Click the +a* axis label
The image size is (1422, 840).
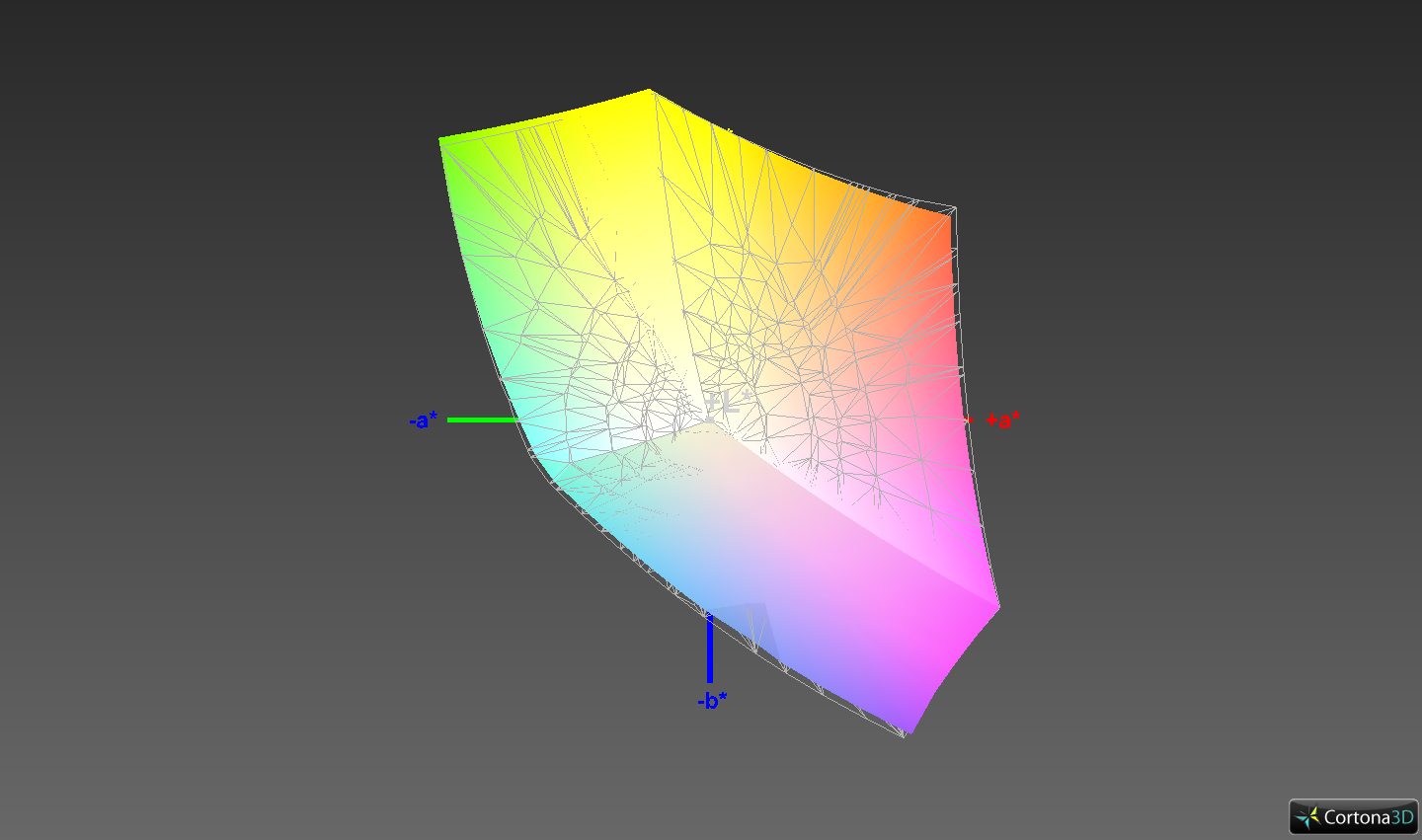coord(1003,420)
